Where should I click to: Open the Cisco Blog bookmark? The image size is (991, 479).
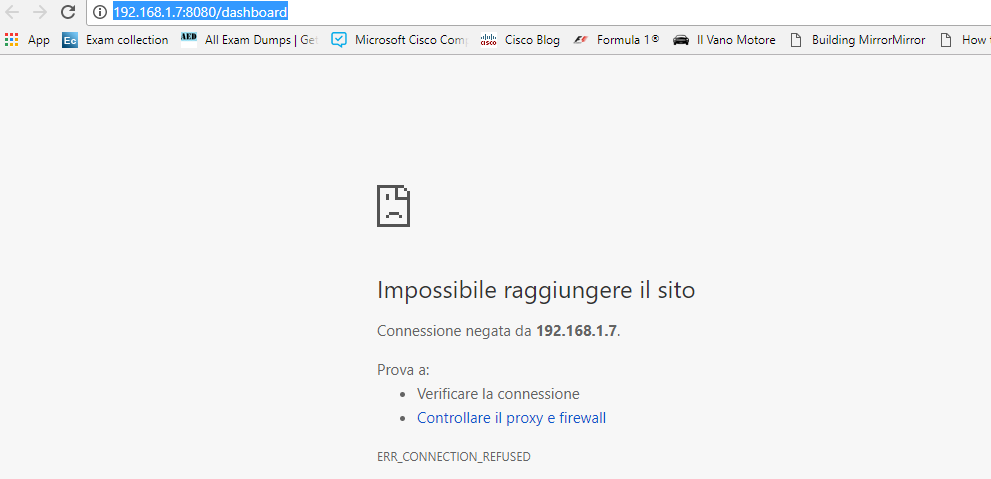[532, 40]
